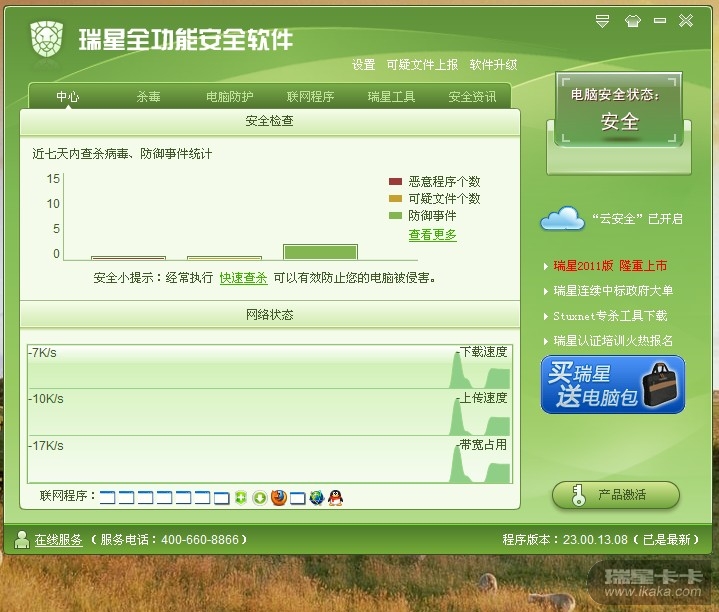Screen dimensions: 719x612
Task: Click the 程序版本：23.00.13.08 version text
Action: tap(565, 540)
